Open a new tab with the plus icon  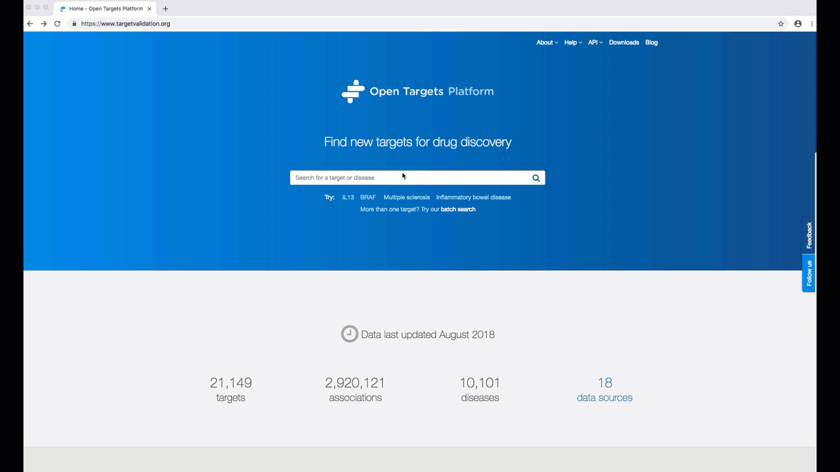click(x=166, y=9)
